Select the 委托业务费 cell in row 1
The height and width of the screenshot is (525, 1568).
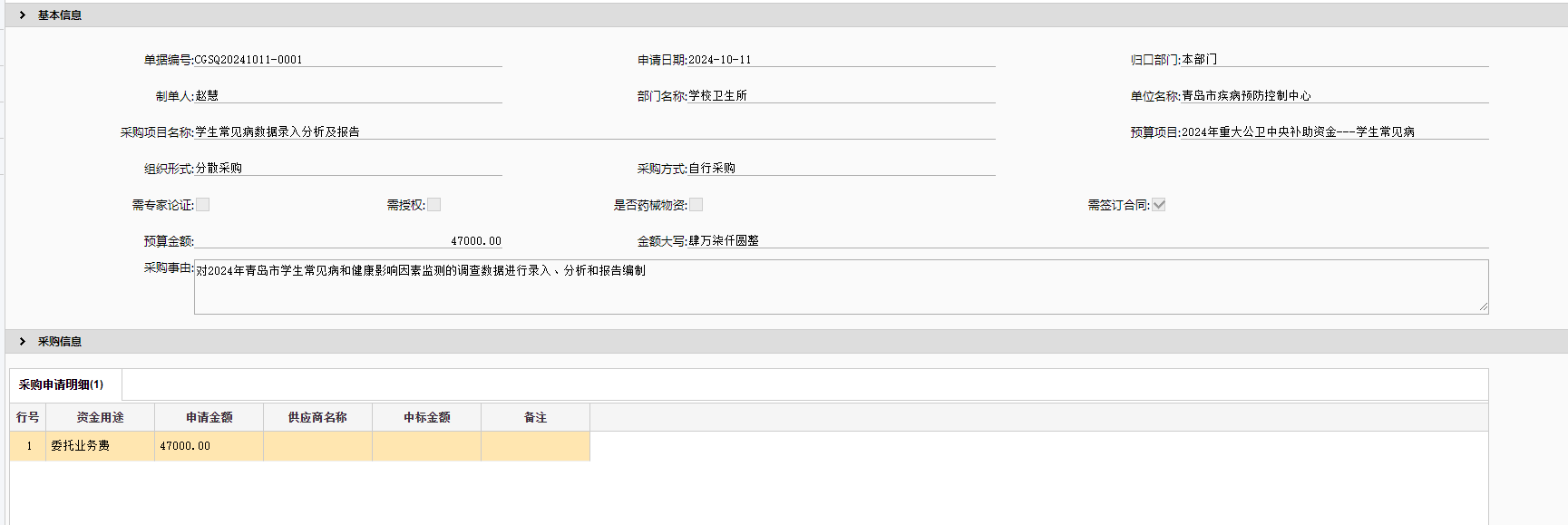(x=101, y=446)
